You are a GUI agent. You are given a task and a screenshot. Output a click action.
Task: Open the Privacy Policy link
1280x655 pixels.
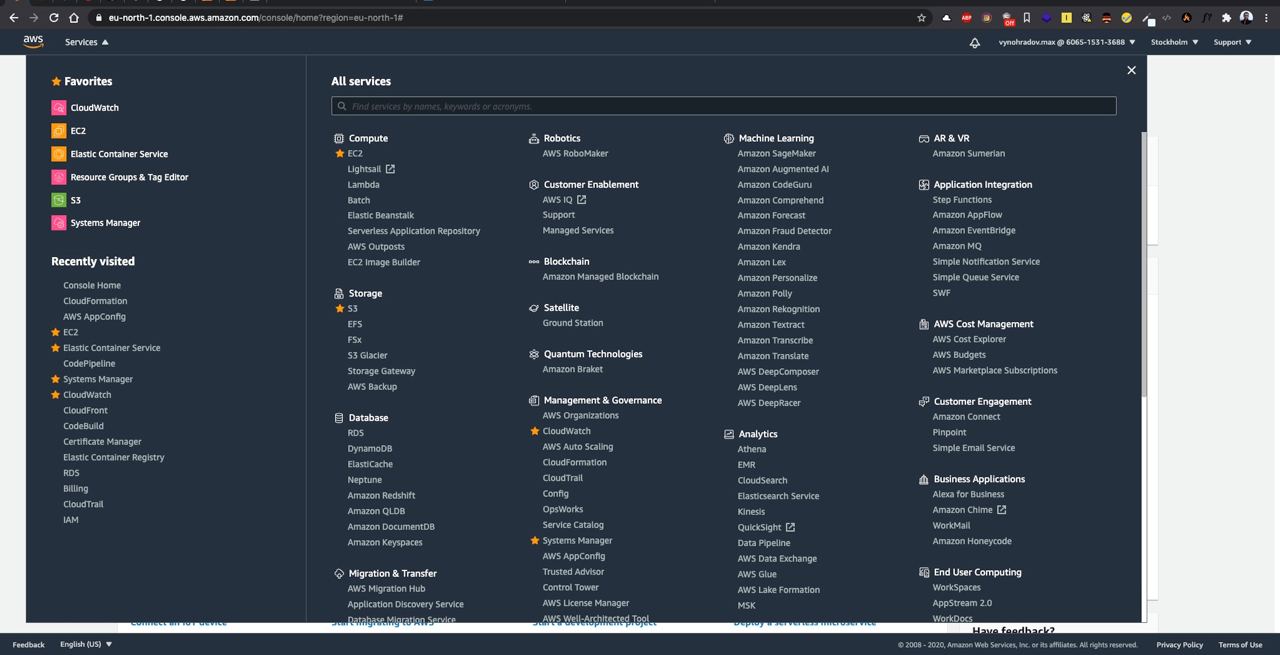point(1179,645)
